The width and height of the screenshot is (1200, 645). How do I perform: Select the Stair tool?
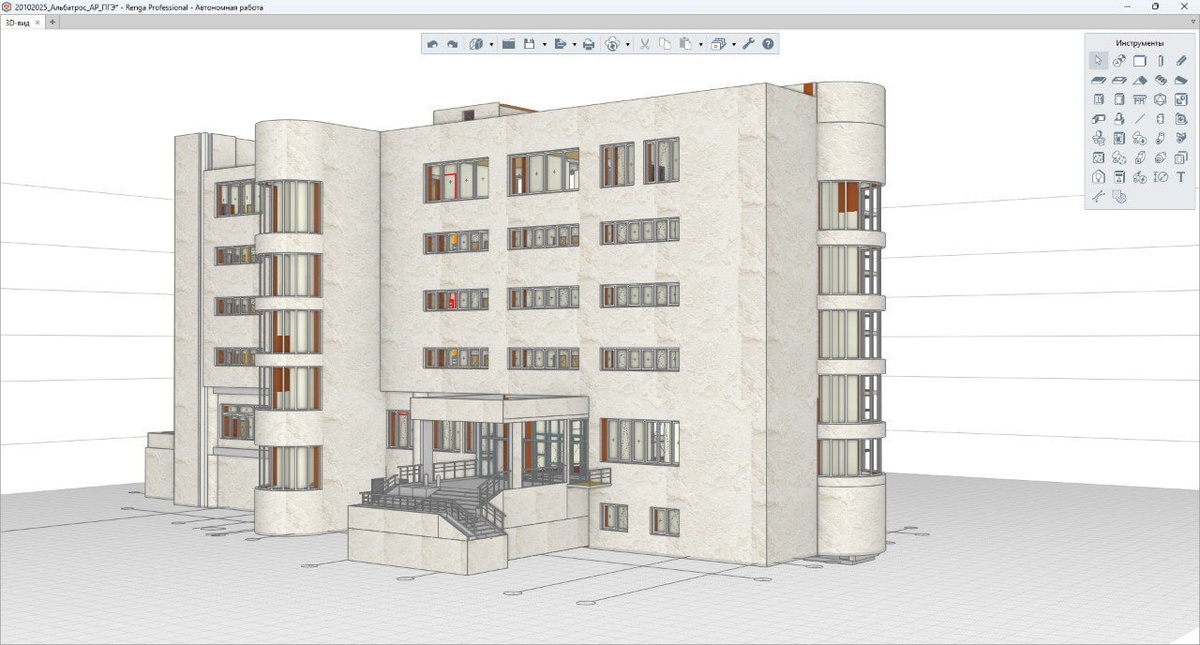click(1160, 80)
